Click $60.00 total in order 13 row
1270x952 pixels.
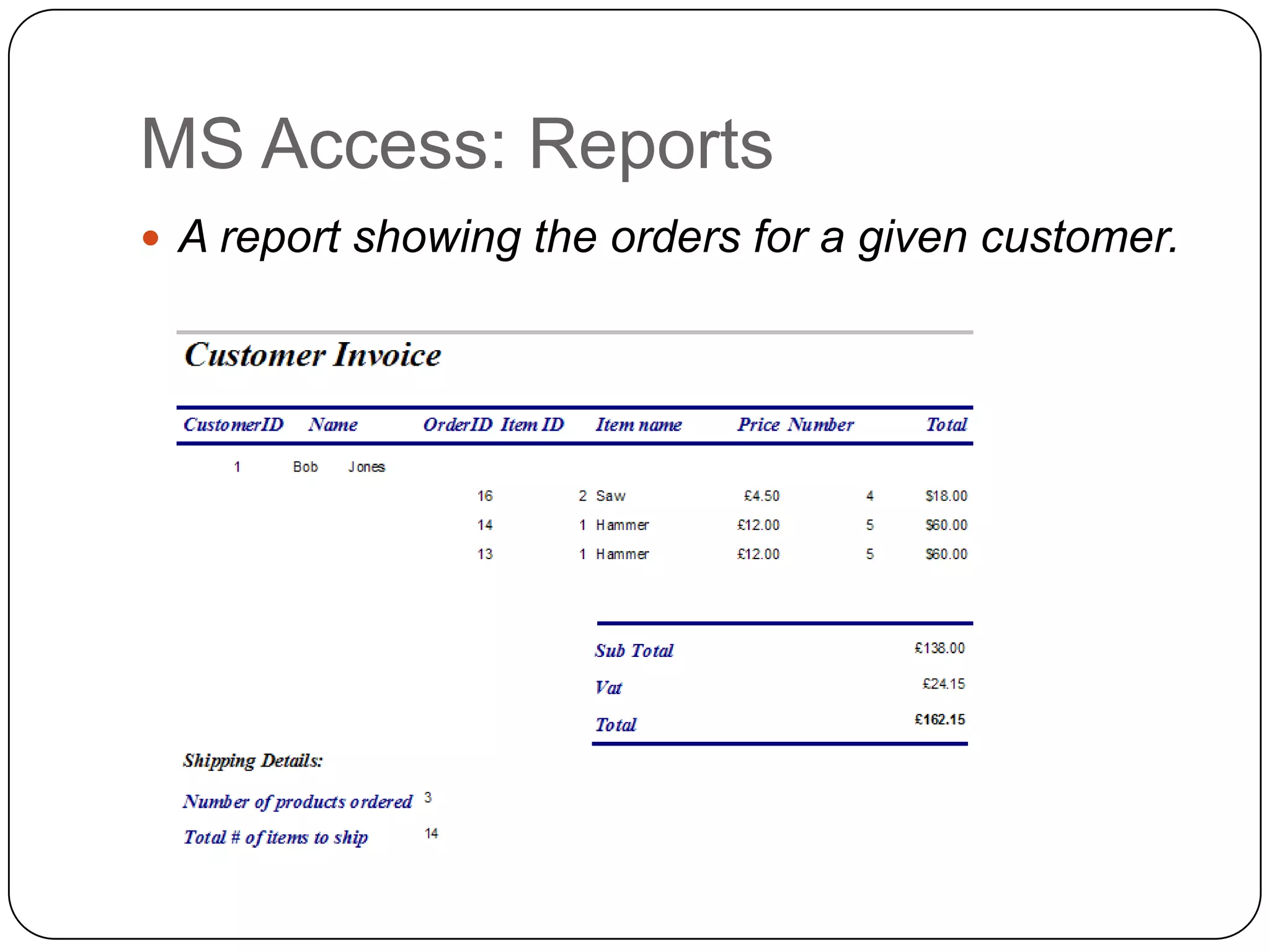click(x=946, y=554)
